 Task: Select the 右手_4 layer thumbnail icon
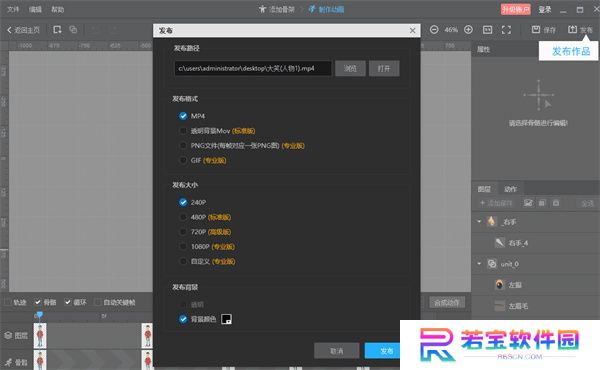(500, 242)
